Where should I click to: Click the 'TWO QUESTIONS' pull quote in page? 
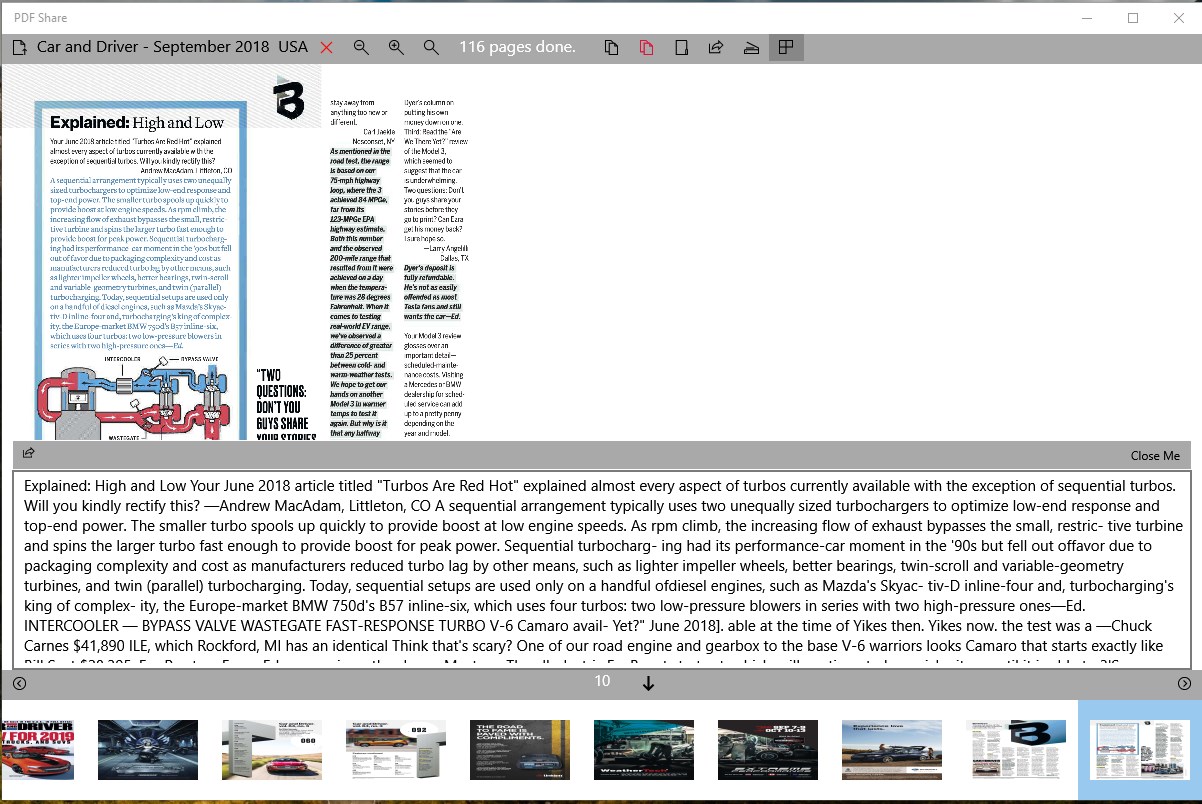coord(286,405)
